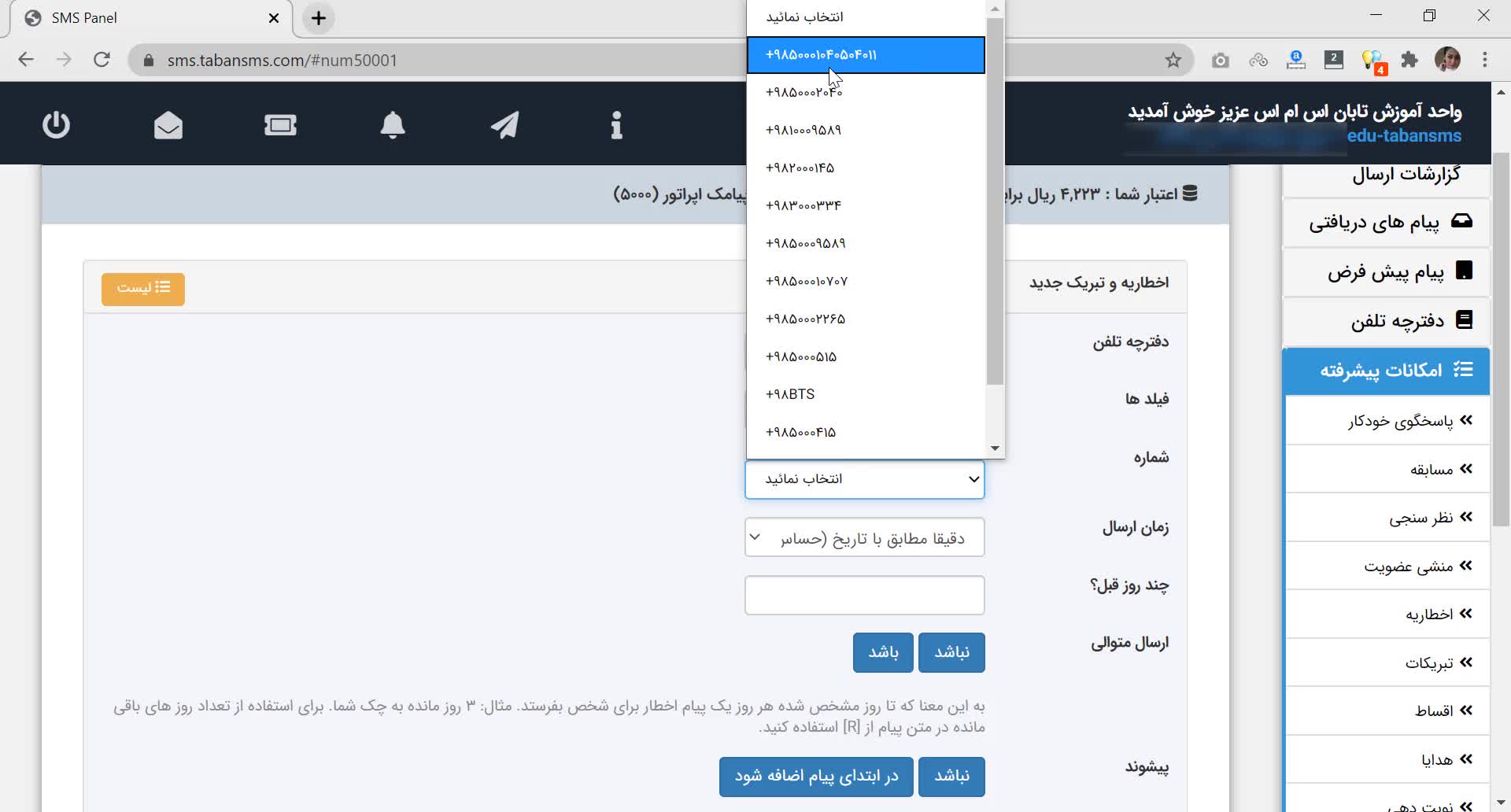This screenshot has width=1511, height=812.
Task: Set ارسال متوالی to نباشد
Action: pyautogui.click(x=951, y=652)
